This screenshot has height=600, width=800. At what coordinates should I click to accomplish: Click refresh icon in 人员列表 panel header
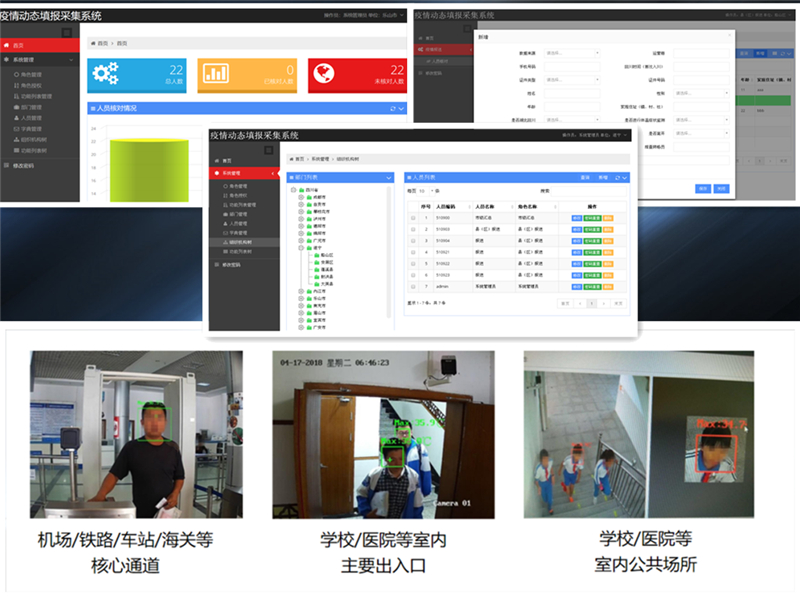[x=616, y=177]
